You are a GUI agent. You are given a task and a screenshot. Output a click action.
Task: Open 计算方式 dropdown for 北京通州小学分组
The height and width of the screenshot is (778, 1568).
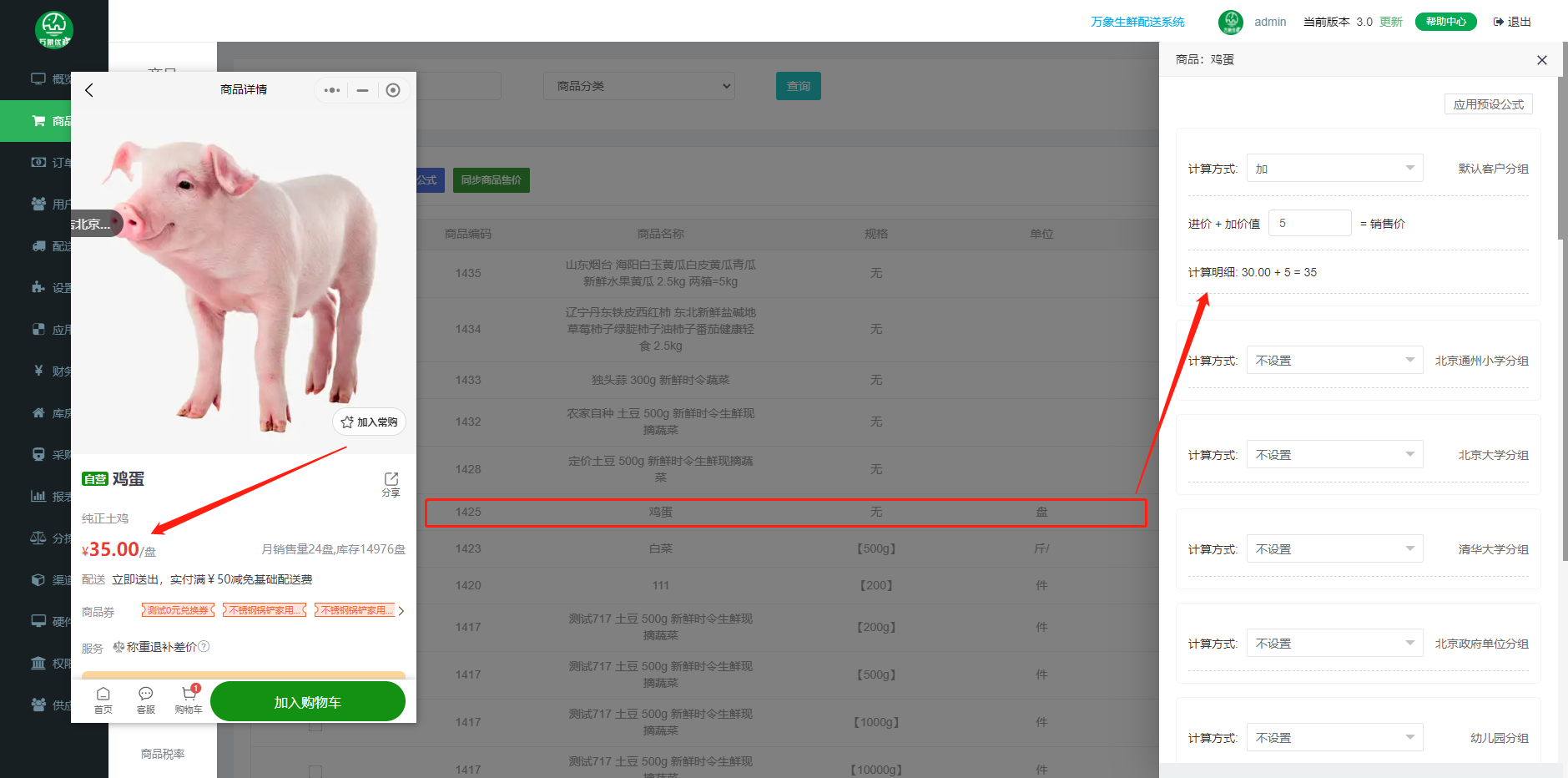point(1334,361)
